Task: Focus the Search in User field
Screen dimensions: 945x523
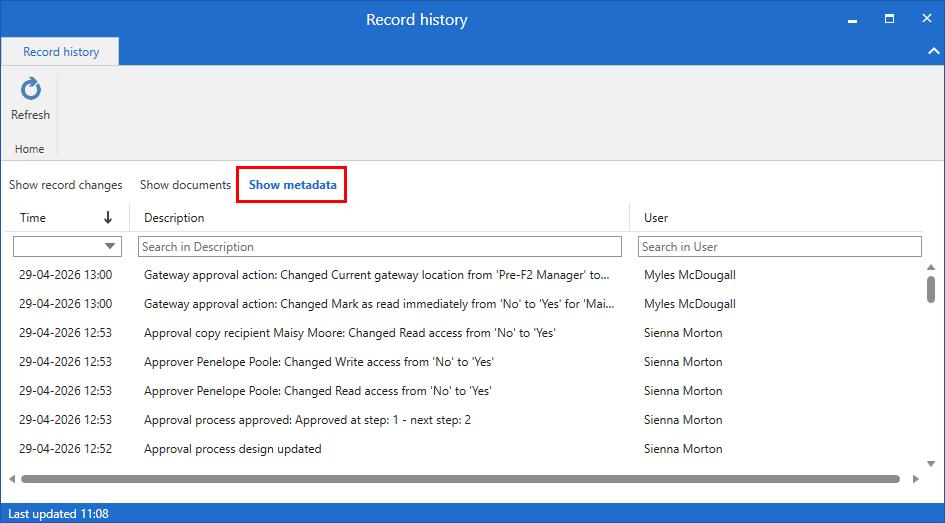Action: tap(780, 246)
